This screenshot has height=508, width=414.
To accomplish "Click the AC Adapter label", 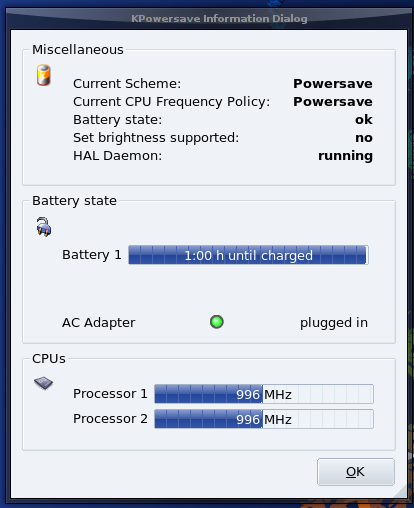I will click(99, 323).
